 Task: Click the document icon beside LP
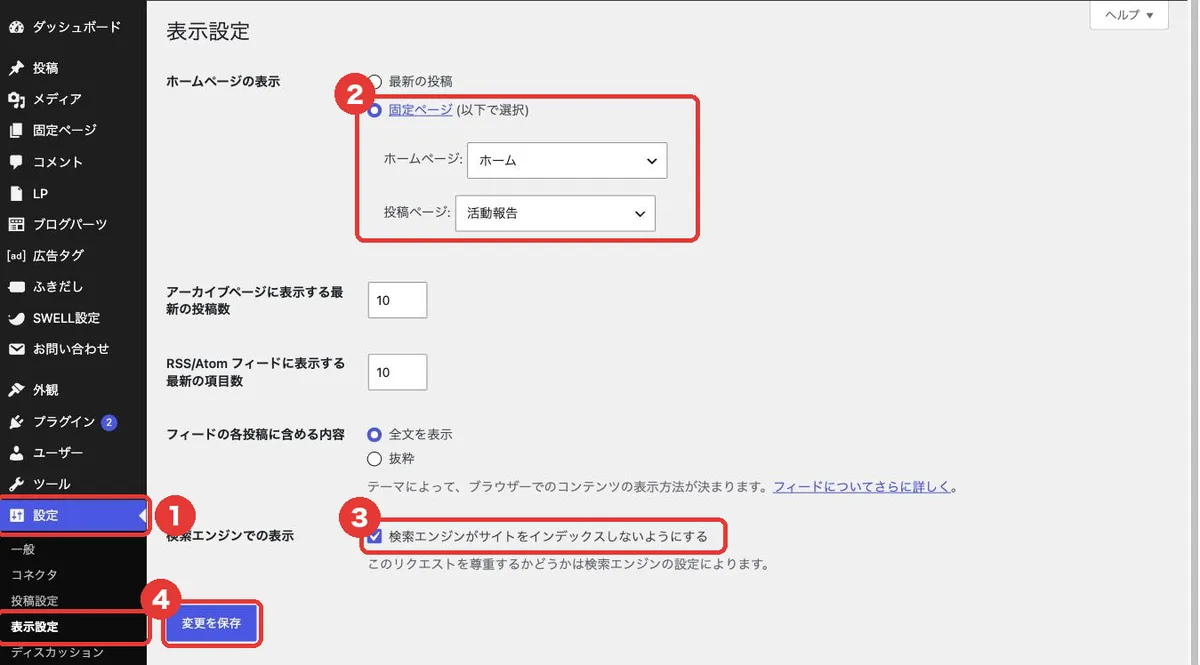point(16,193)
